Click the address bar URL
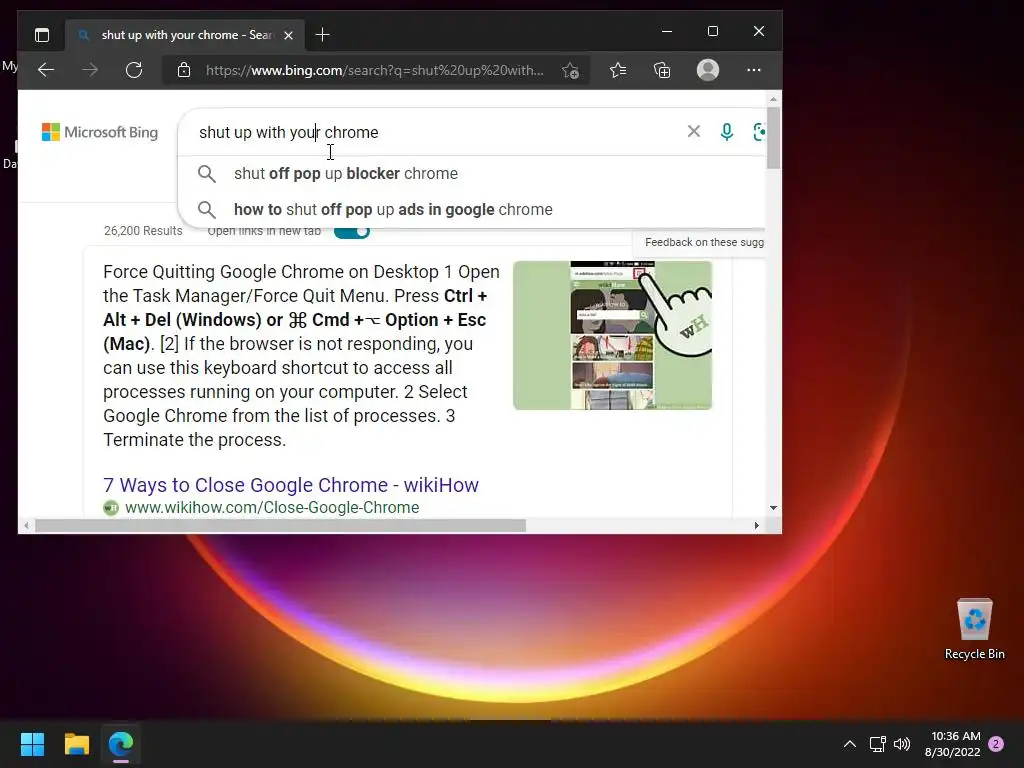 tap(374, 71)
